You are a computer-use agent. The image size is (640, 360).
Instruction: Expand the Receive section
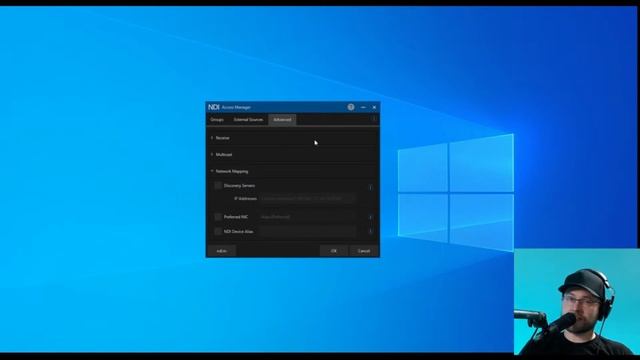pos(292,138)
